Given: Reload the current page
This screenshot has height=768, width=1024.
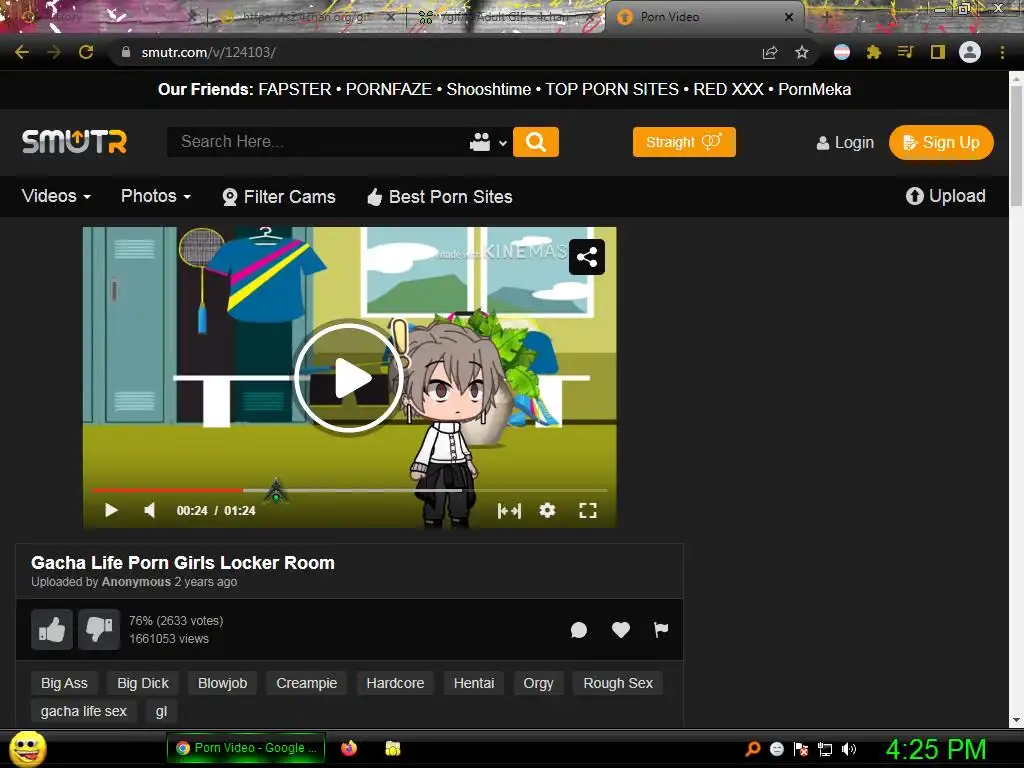Looking at the screenshot, I should click(x=86, y=52).
